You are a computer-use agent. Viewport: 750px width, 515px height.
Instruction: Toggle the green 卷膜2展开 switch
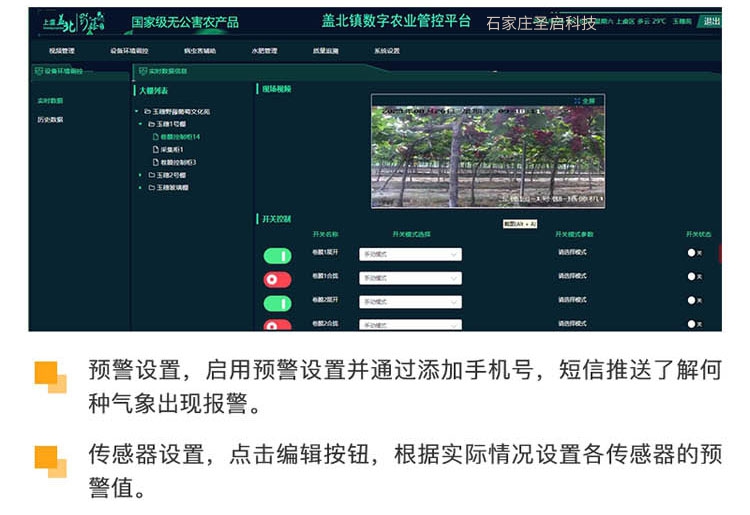[x=277, y=303]
